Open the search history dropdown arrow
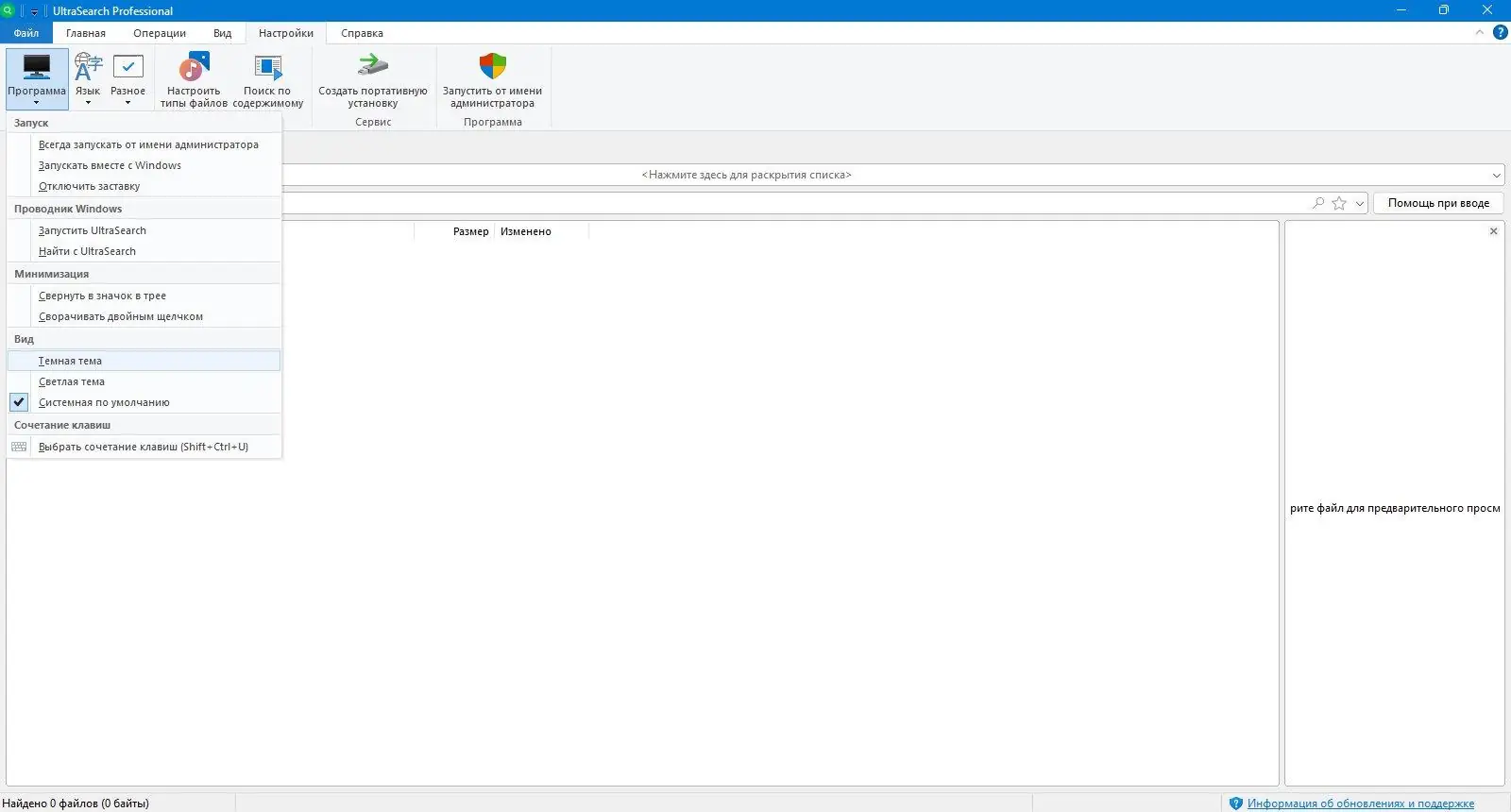Screen dimensions: 1511x812 click(1360, 203)
